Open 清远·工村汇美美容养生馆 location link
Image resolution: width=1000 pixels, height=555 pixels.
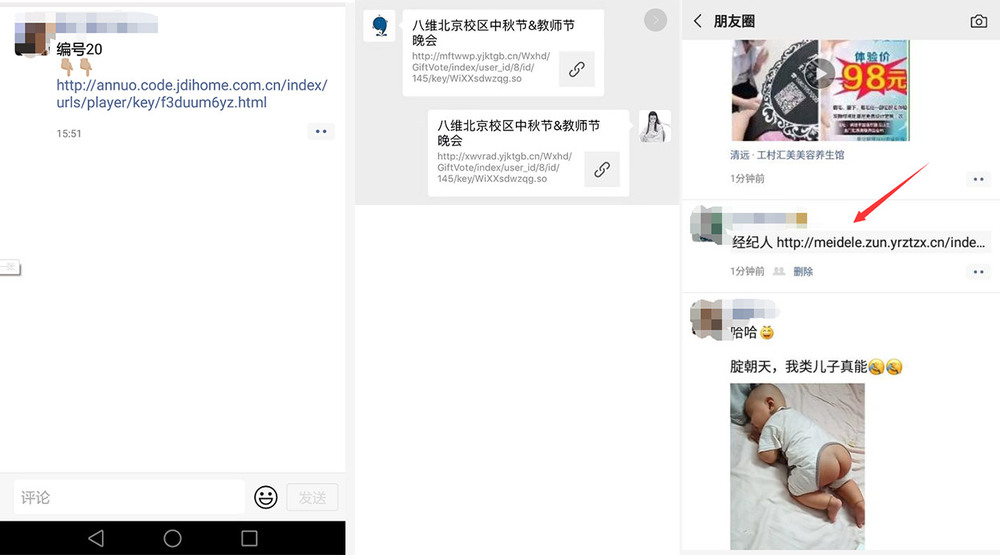point(787,155)
